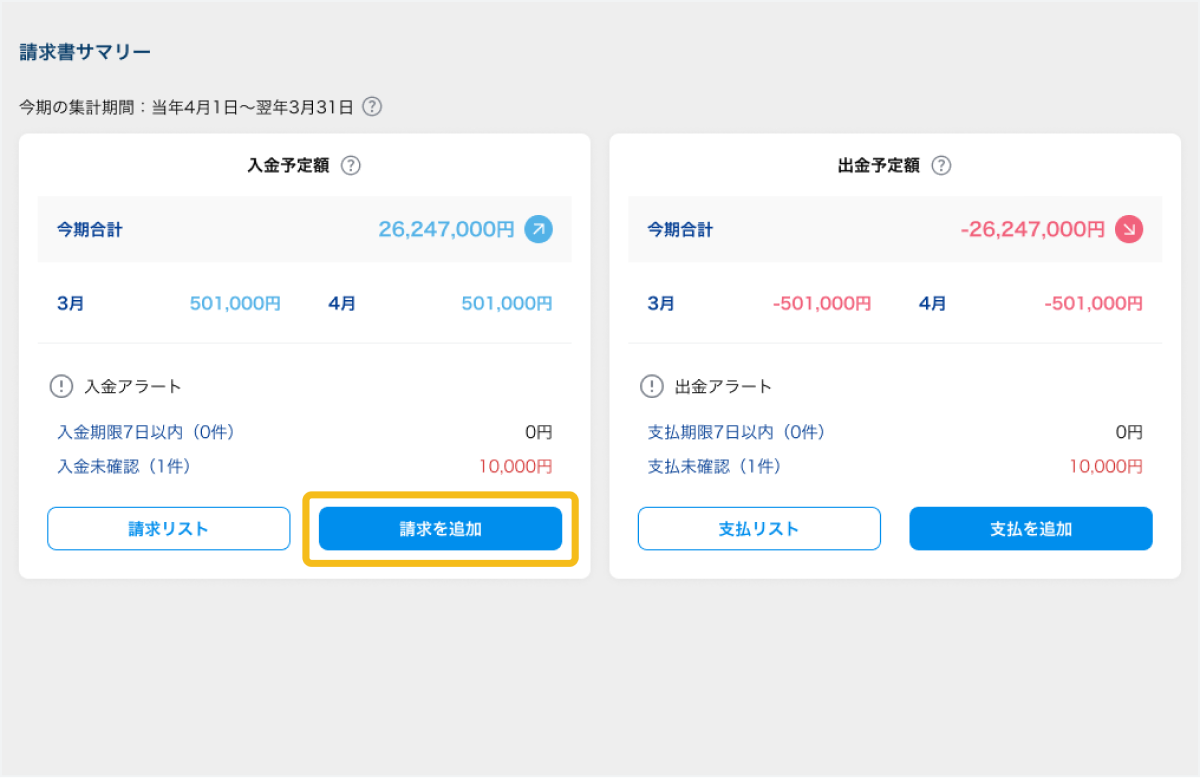
Task: Click blue up-right arrow beside 26,247,000円
Action: [538, 229]
